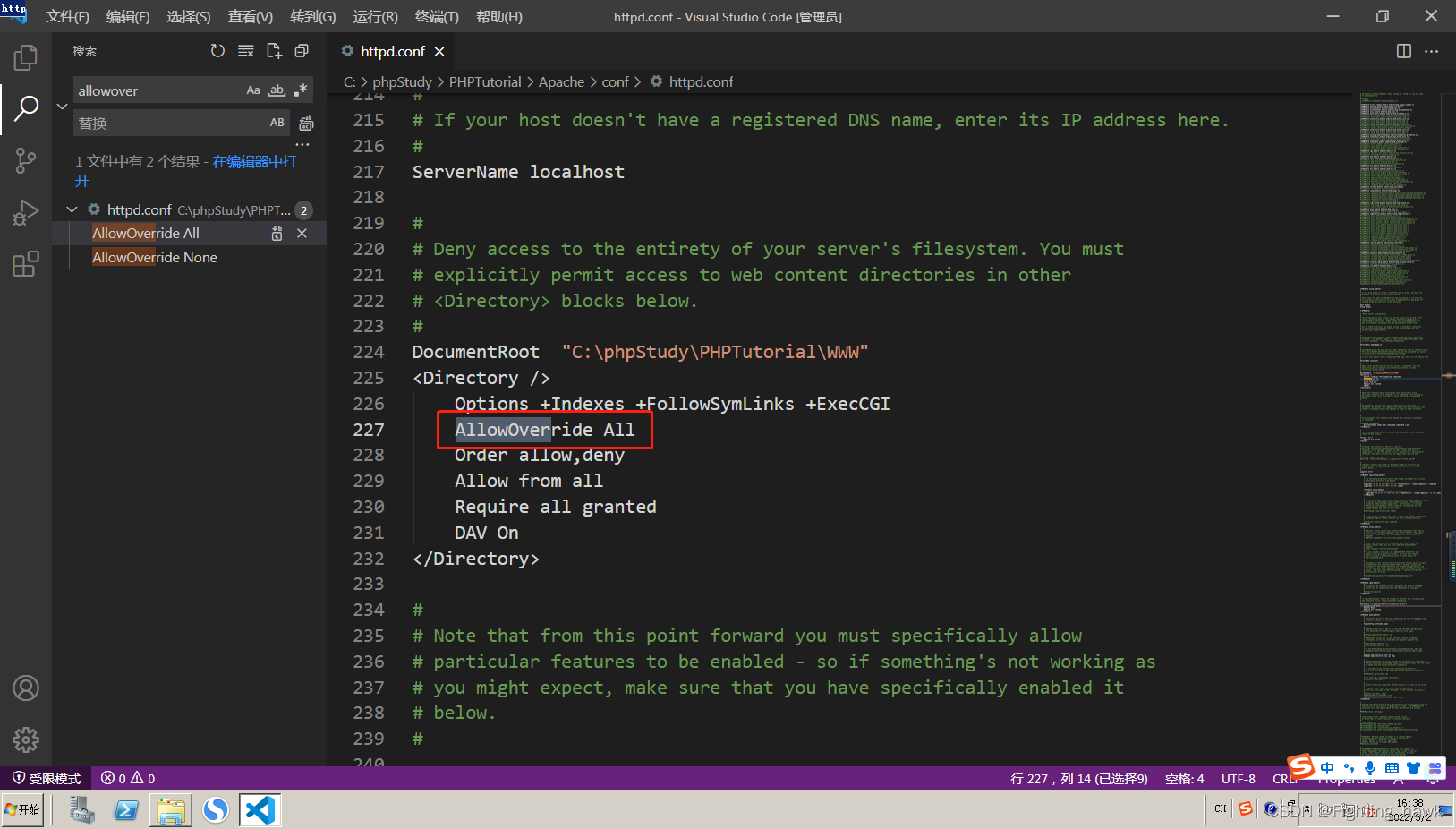Toggle Match Case in search box
Image resolution: width=1456 pixels, height=829 pixels.
(253, 90)
